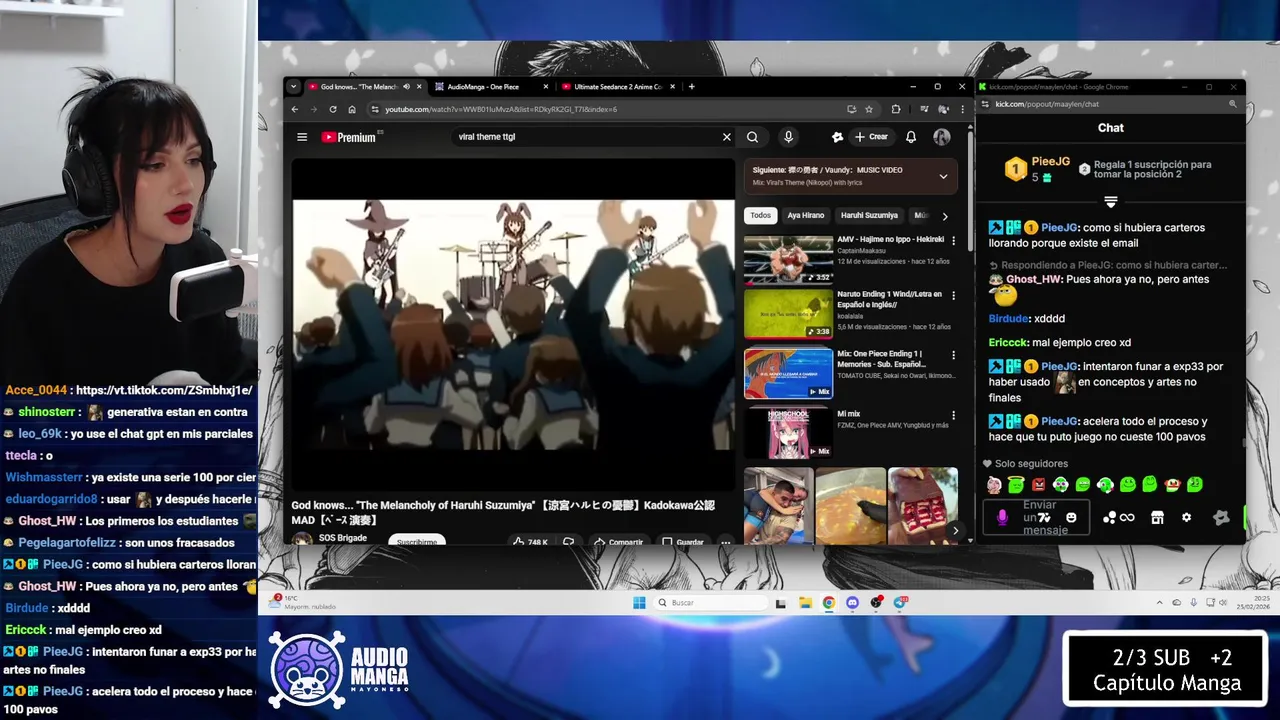
Task: Open Chrome tab search dropdown arrow
Action: 294,87
